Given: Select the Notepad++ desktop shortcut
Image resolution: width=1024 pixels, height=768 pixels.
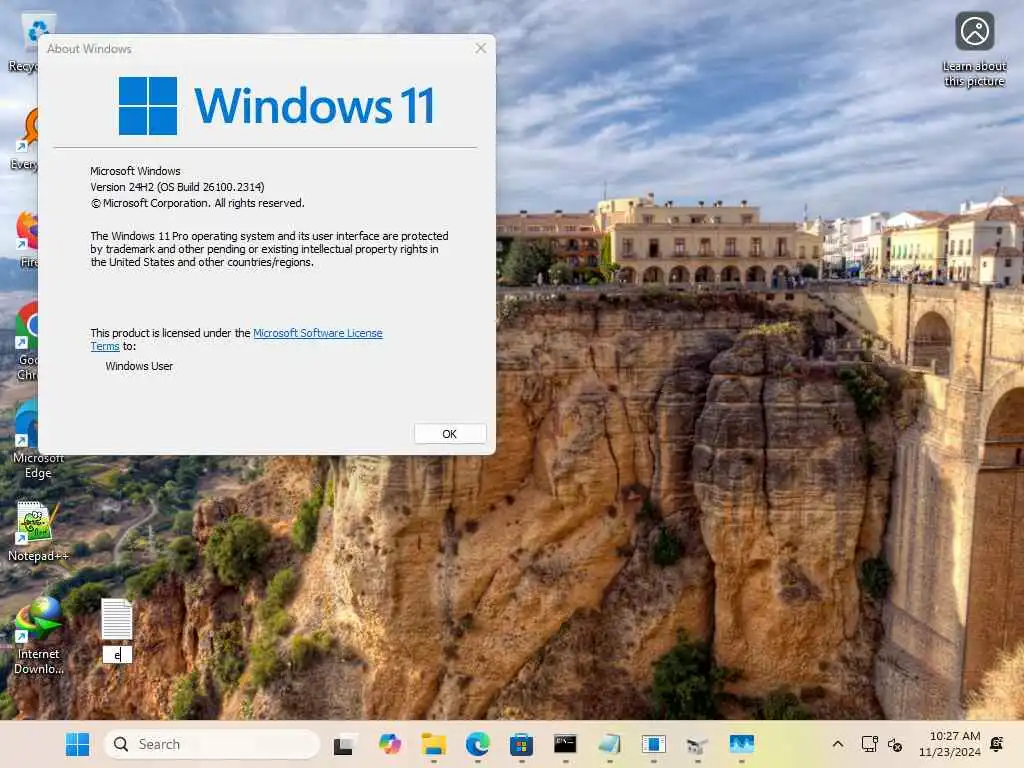Looking at the screenshot, I should (x=37, y=531).
